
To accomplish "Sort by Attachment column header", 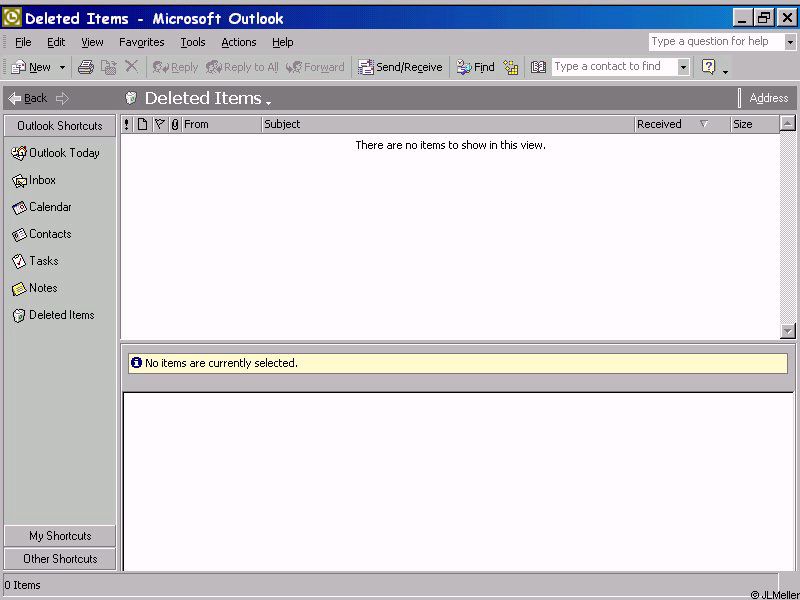I will 175,124.
